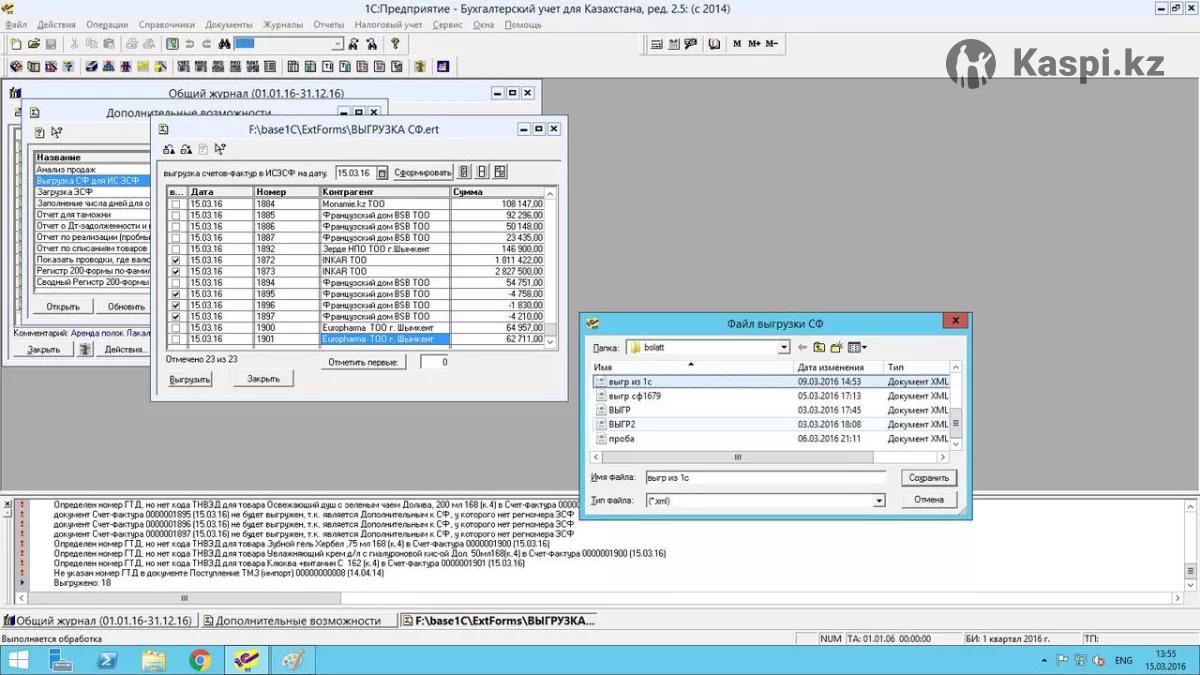Open the Файл menu
This screenshot has width=1200, height=675.
[16, 24]
